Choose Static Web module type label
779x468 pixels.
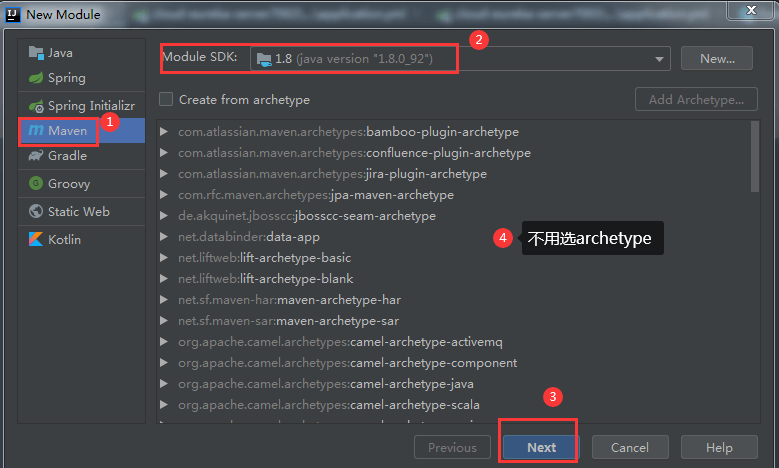[x=79, y=212]
